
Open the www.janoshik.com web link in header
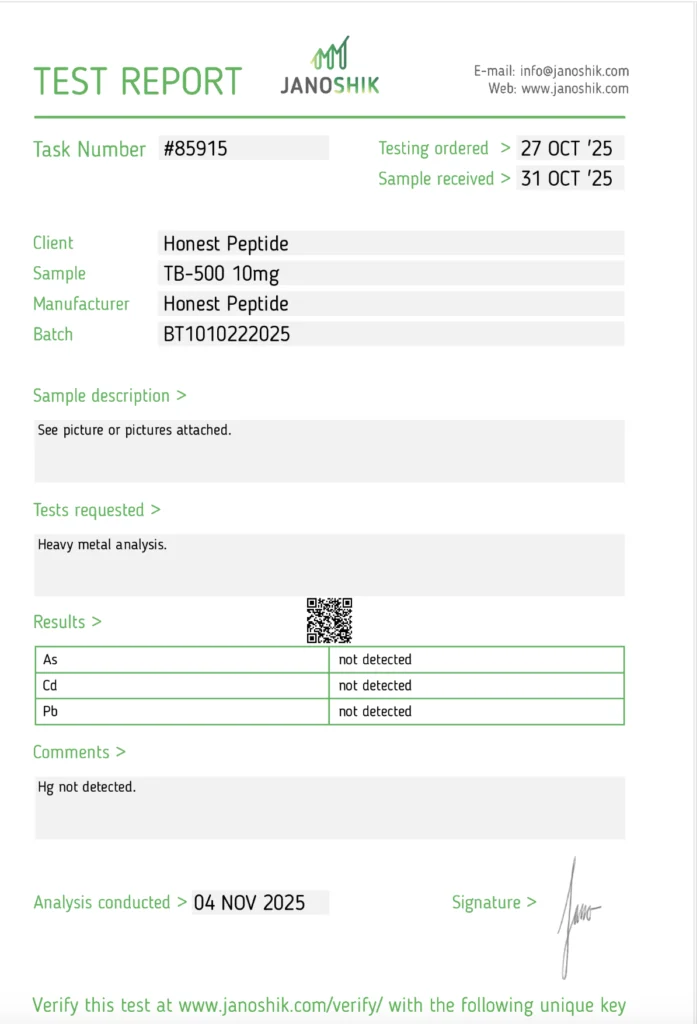pos(575,89)
